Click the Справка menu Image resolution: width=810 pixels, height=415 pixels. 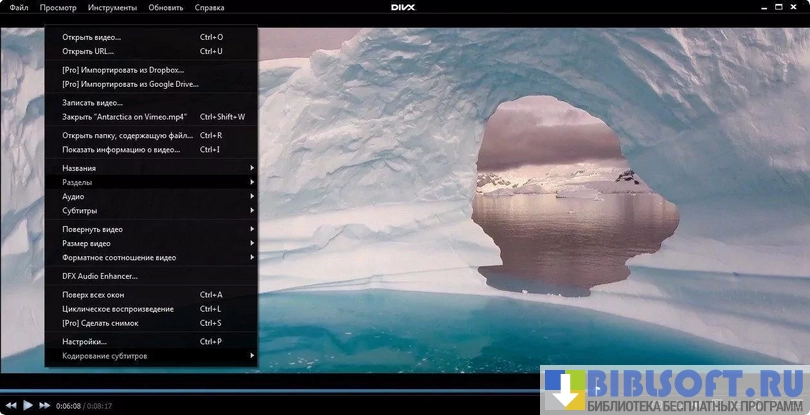[x=209, y=7]
